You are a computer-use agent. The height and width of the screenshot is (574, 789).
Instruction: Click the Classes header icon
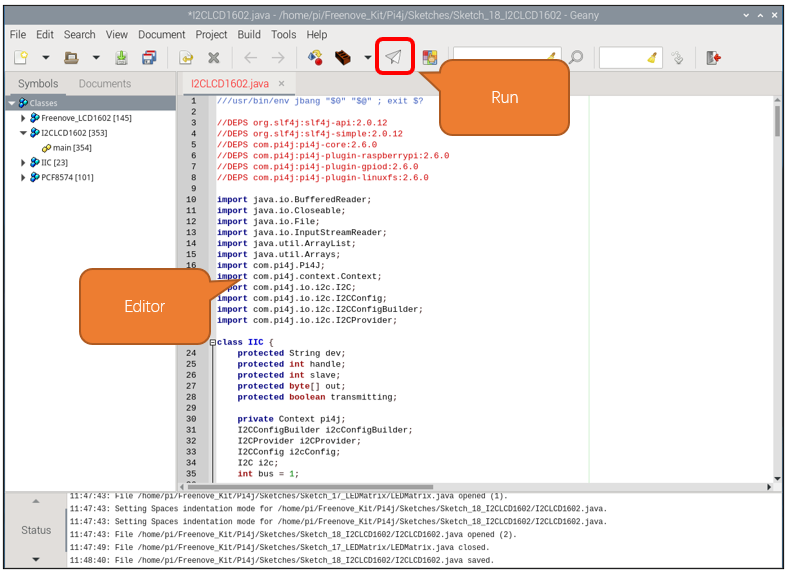23,103
